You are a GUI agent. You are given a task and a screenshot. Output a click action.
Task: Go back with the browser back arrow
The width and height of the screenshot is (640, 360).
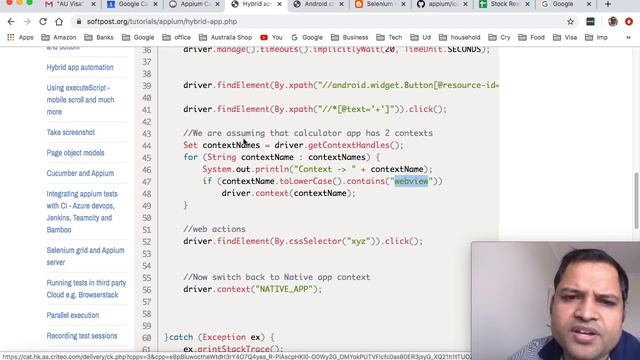[x=11, y=22]
